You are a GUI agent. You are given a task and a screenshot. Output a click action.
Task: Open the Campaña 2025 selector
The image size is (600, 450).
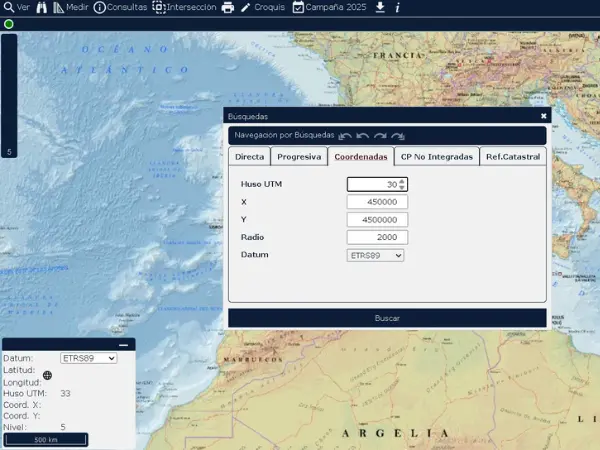[330, 7]
